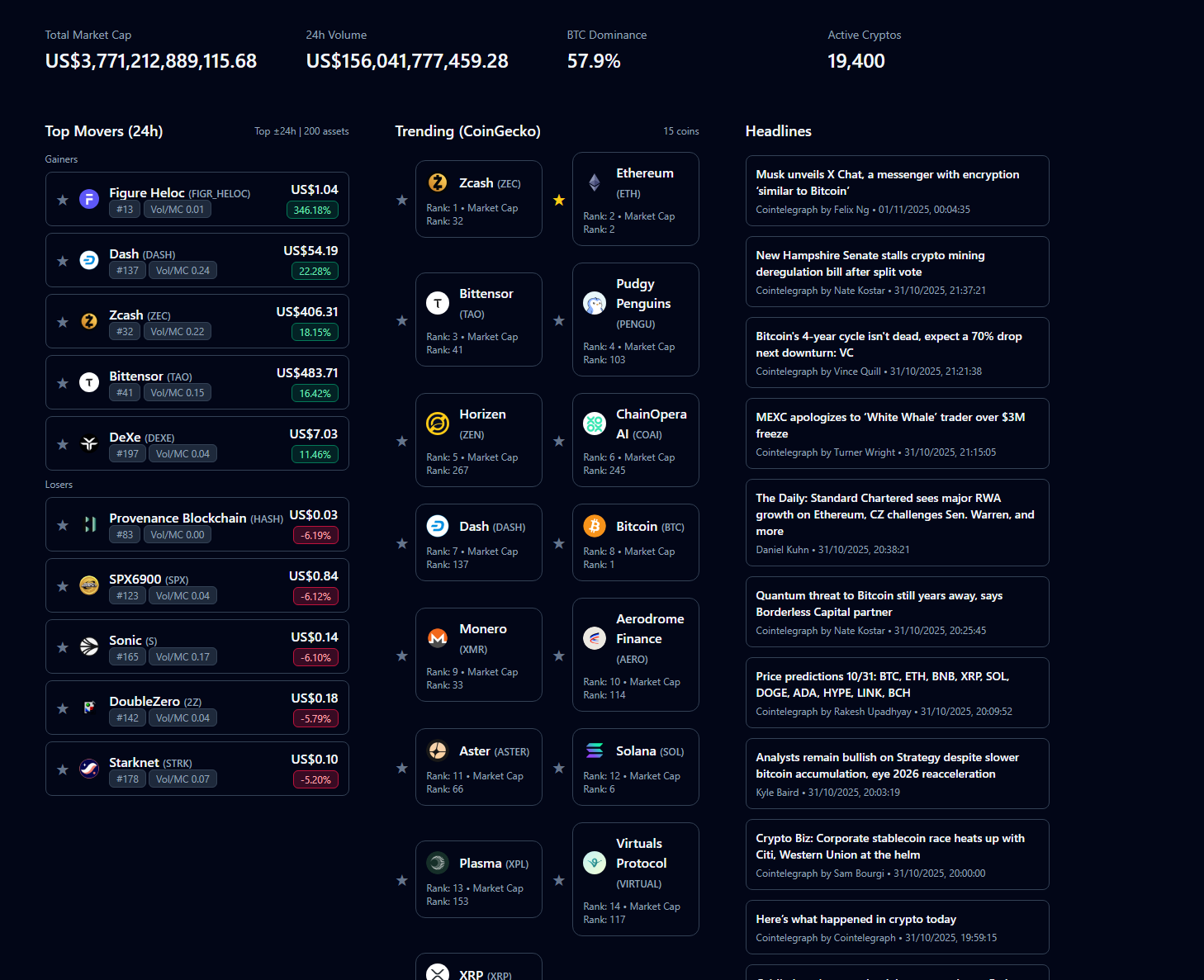The width and height of the screenshot is (1204, 980).
Task: Click the DeXe 11.46% change badge
Action: click(315, 454)
